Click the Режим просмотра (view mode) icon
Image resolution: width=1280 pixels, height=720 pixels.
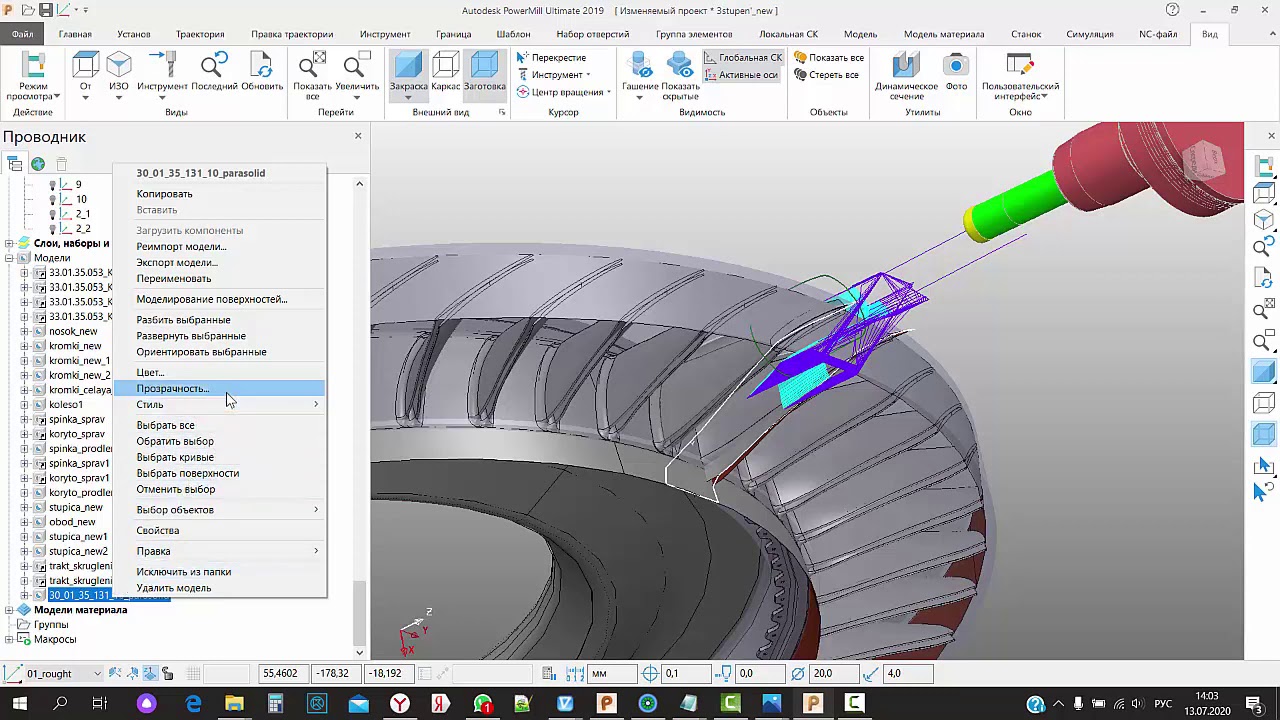coord(33,67)
